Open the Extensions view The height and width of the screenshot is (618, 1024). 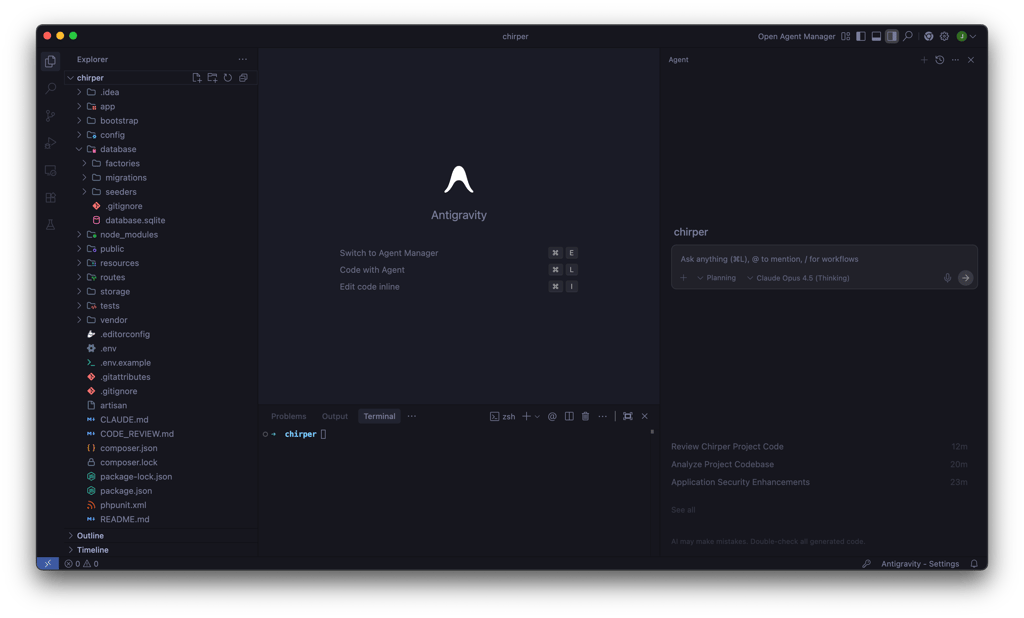[50, 197]
